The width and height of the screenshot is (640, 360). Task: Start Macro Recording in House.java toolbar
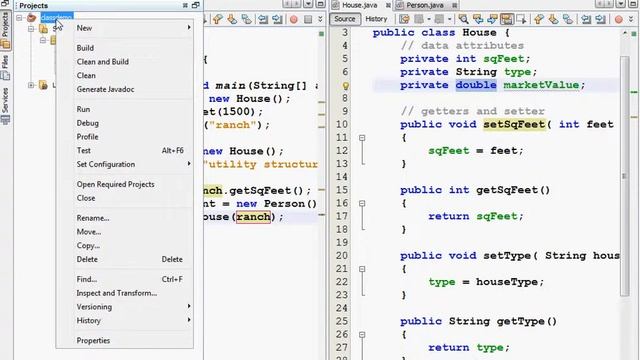618,19
